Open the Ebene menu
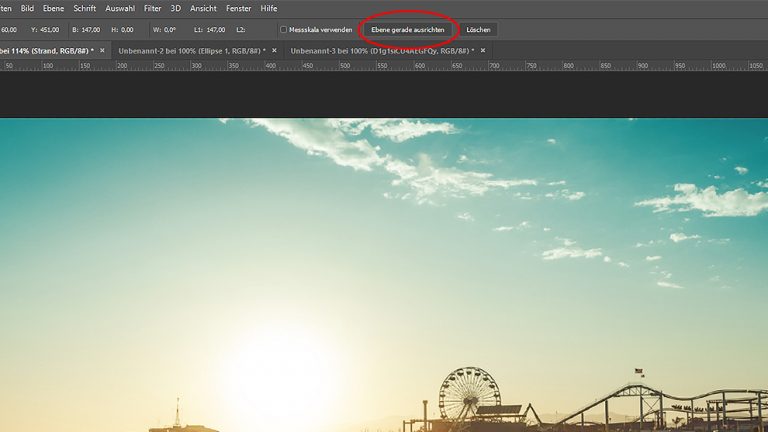The height and width of the screenshot is (432, 768). tap(53, 8)
